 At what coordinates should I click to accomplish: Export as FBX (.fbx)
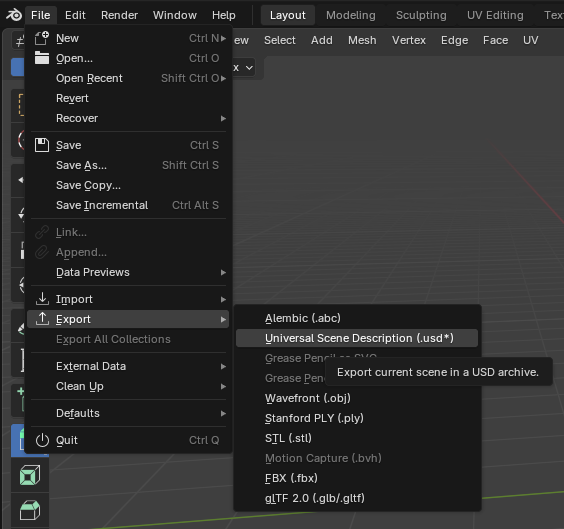pos(357,478)
